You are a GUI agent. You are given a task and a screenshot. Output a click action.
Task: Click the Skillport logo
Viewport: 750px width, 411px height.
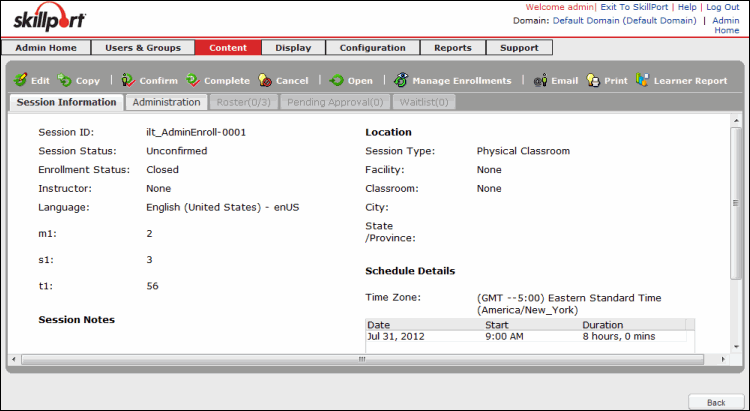(x=49, y=19)
